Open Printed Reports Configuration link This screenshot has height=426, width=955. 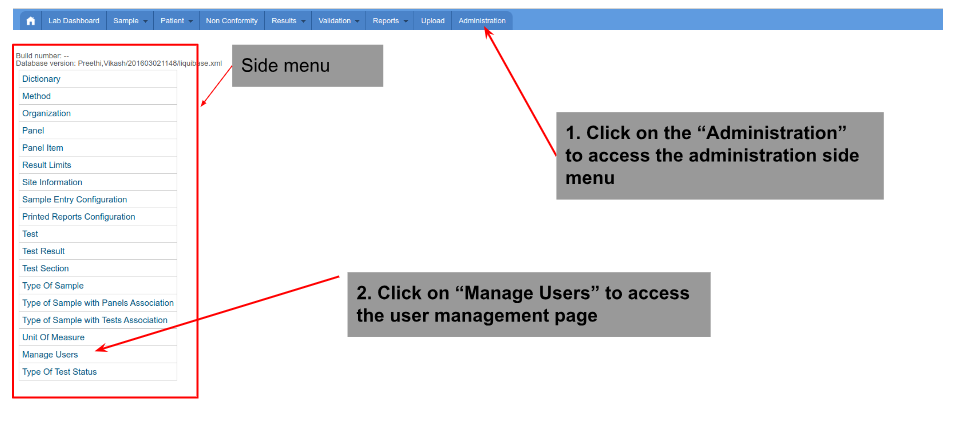(79, 217)
